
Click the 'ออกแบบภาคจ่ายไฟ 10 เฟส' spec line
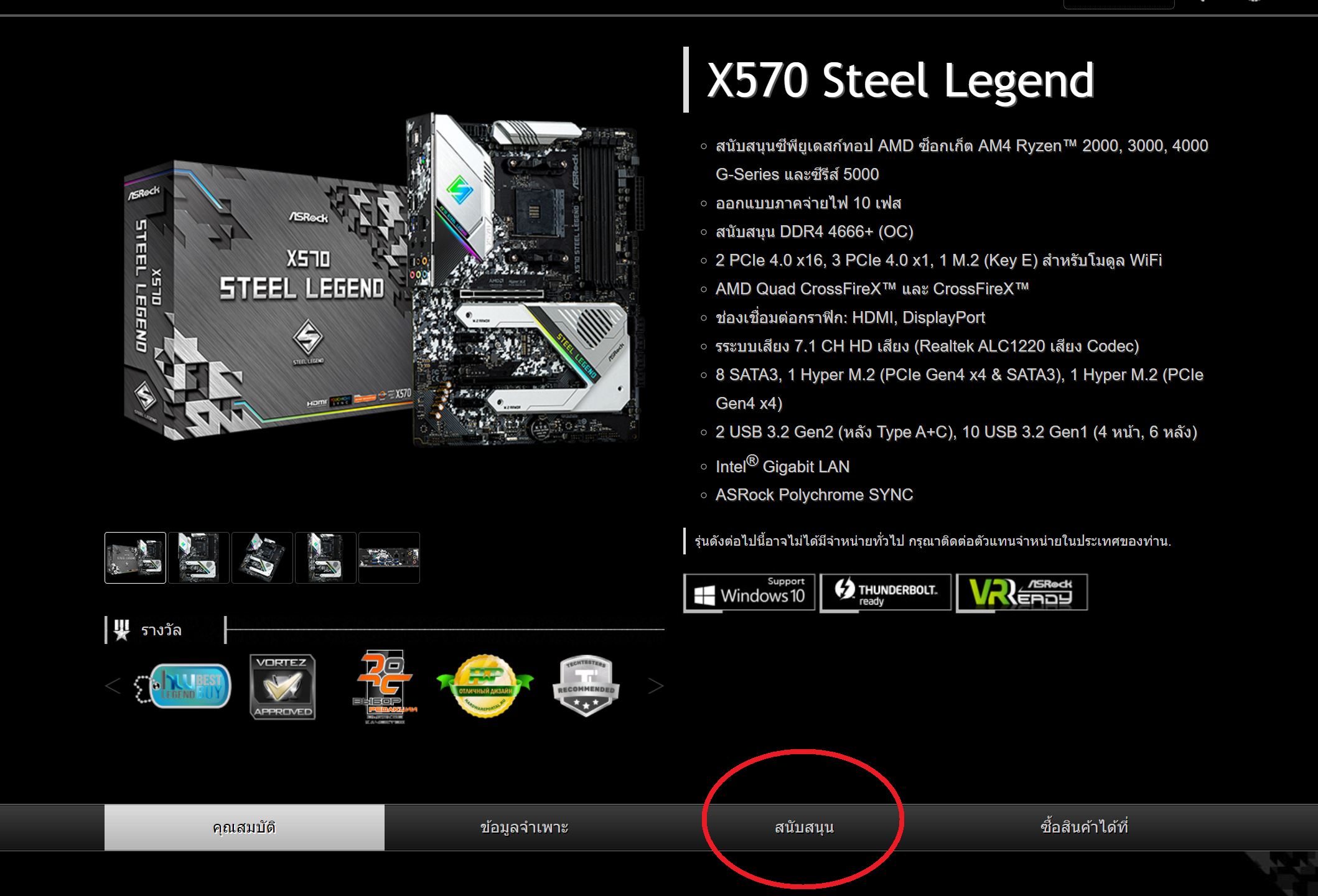[808, 203]
